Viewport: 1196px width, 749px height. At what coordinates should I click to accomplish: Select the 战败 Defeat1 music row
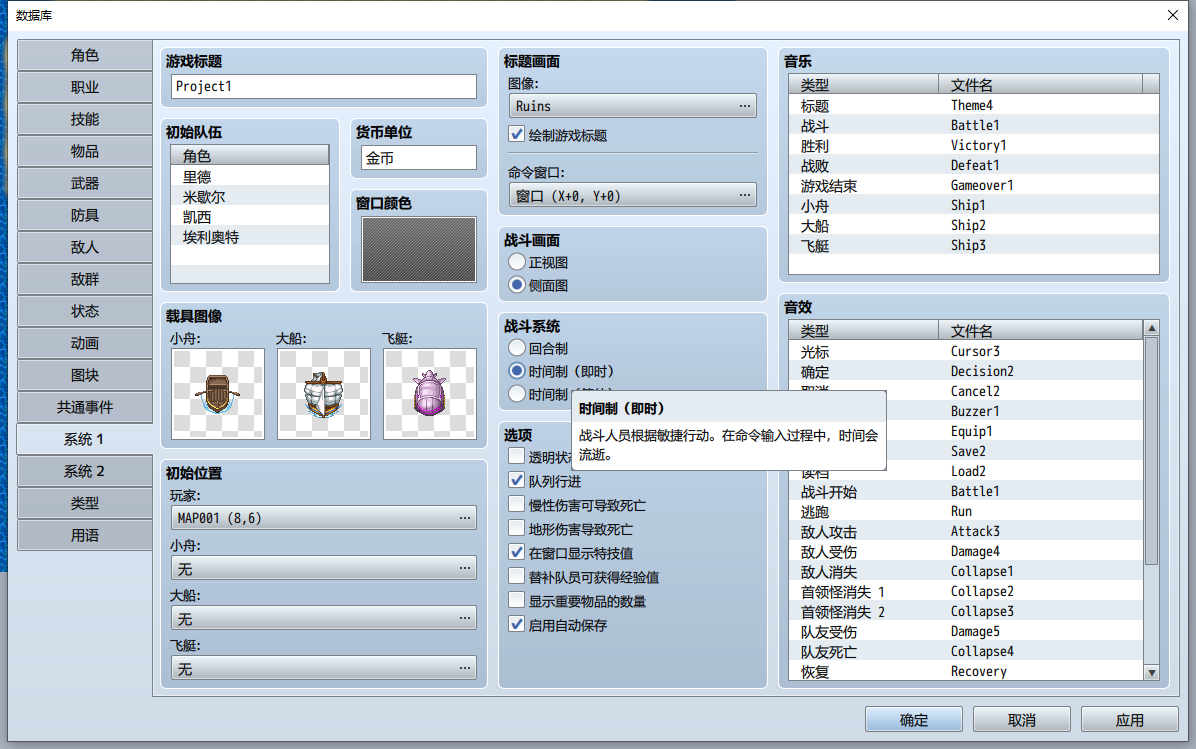click(x=974, y=165)
